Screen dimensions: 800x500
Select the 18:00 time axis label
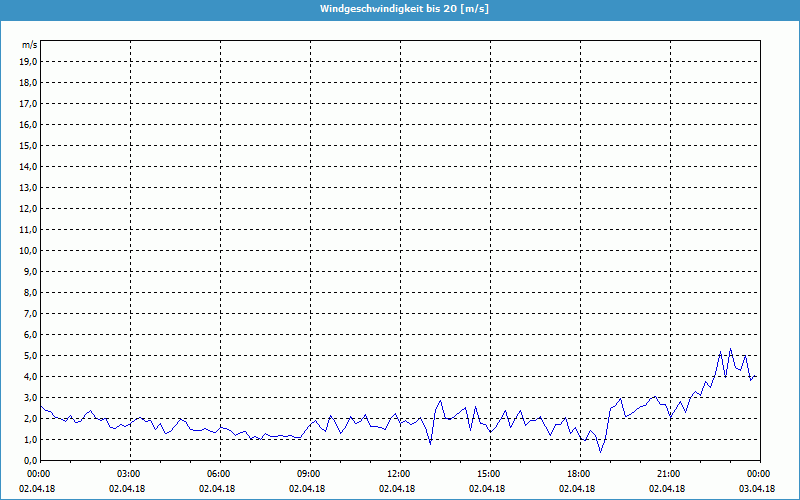pos(579,473)
